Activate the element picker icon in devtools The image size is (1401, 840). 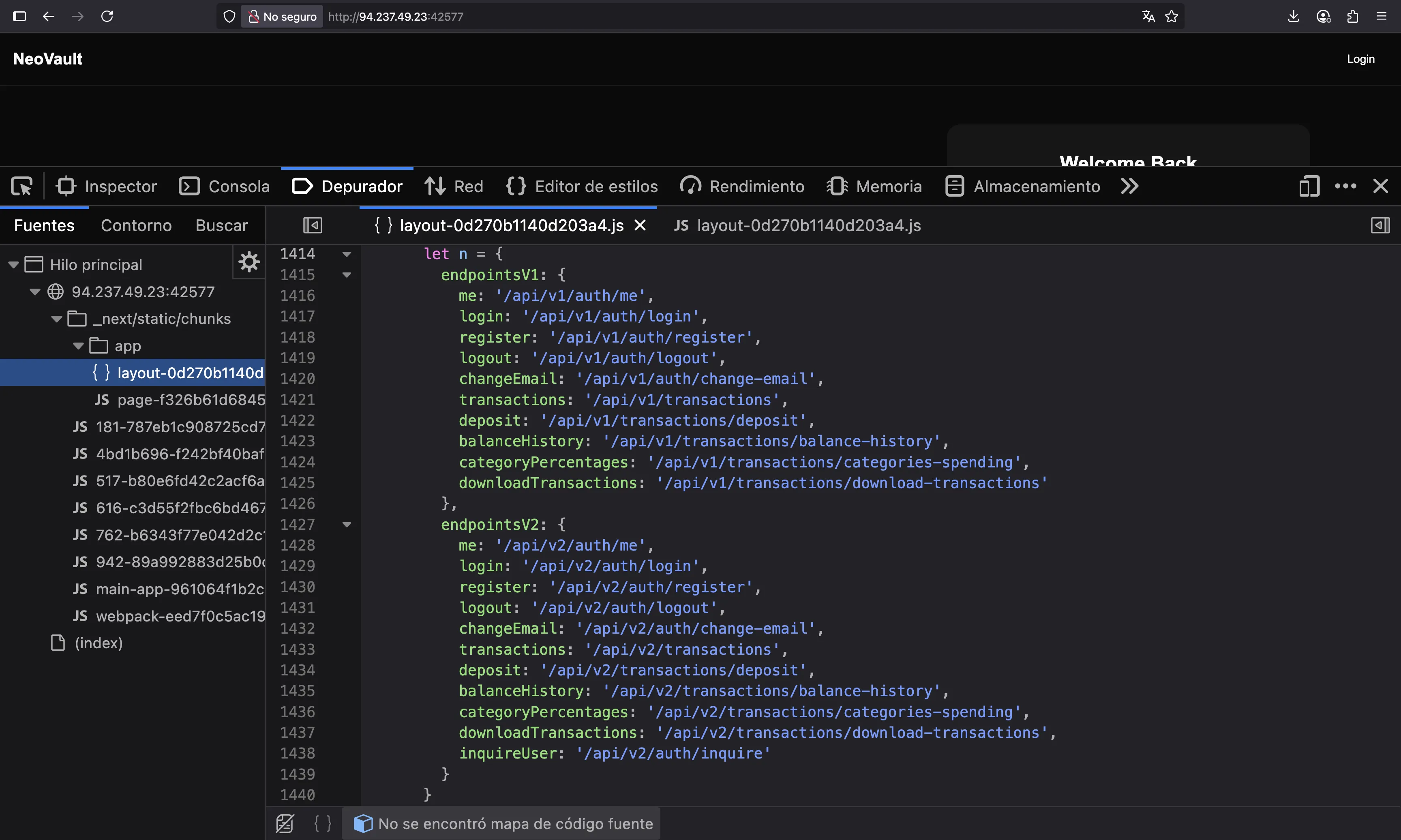point(22,186)
